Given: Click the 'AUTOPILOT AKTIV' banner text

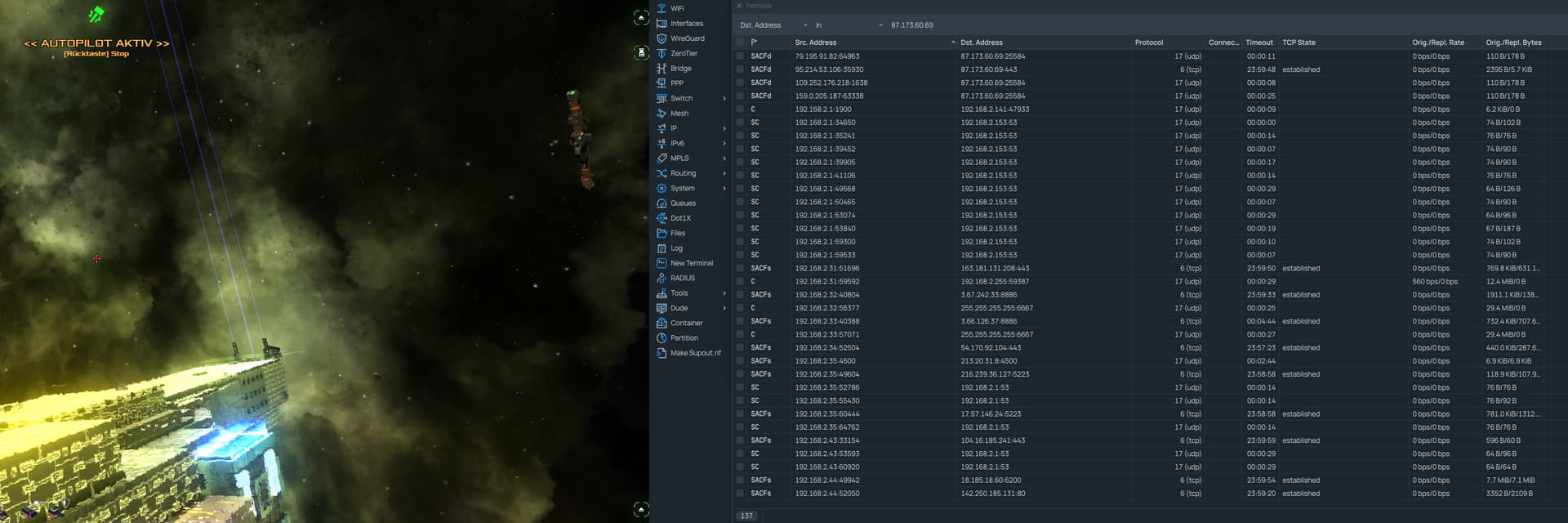Looking at the screenshot, I should click(96, 43).
